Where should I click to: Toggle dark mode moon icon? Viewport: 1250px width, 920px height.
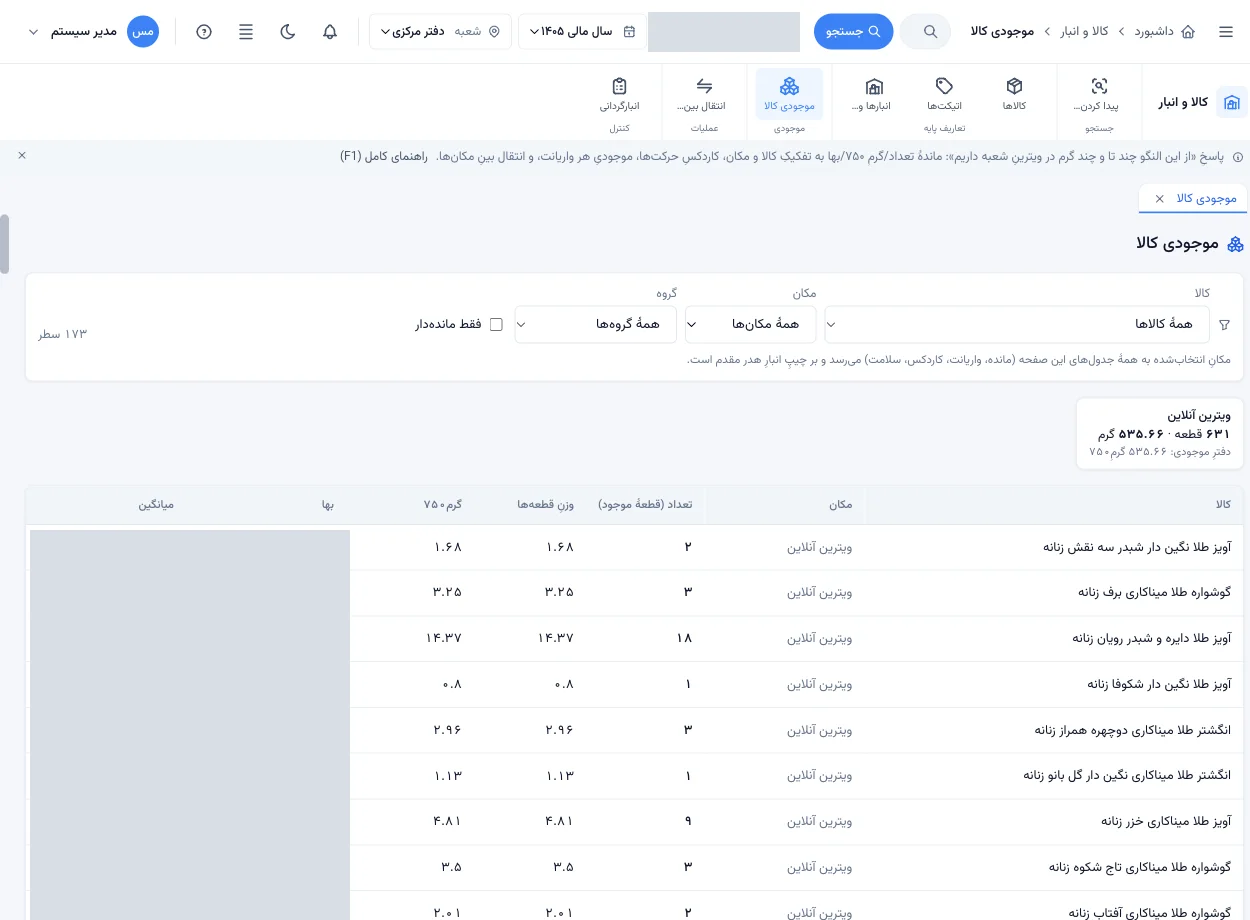[288, 32]
